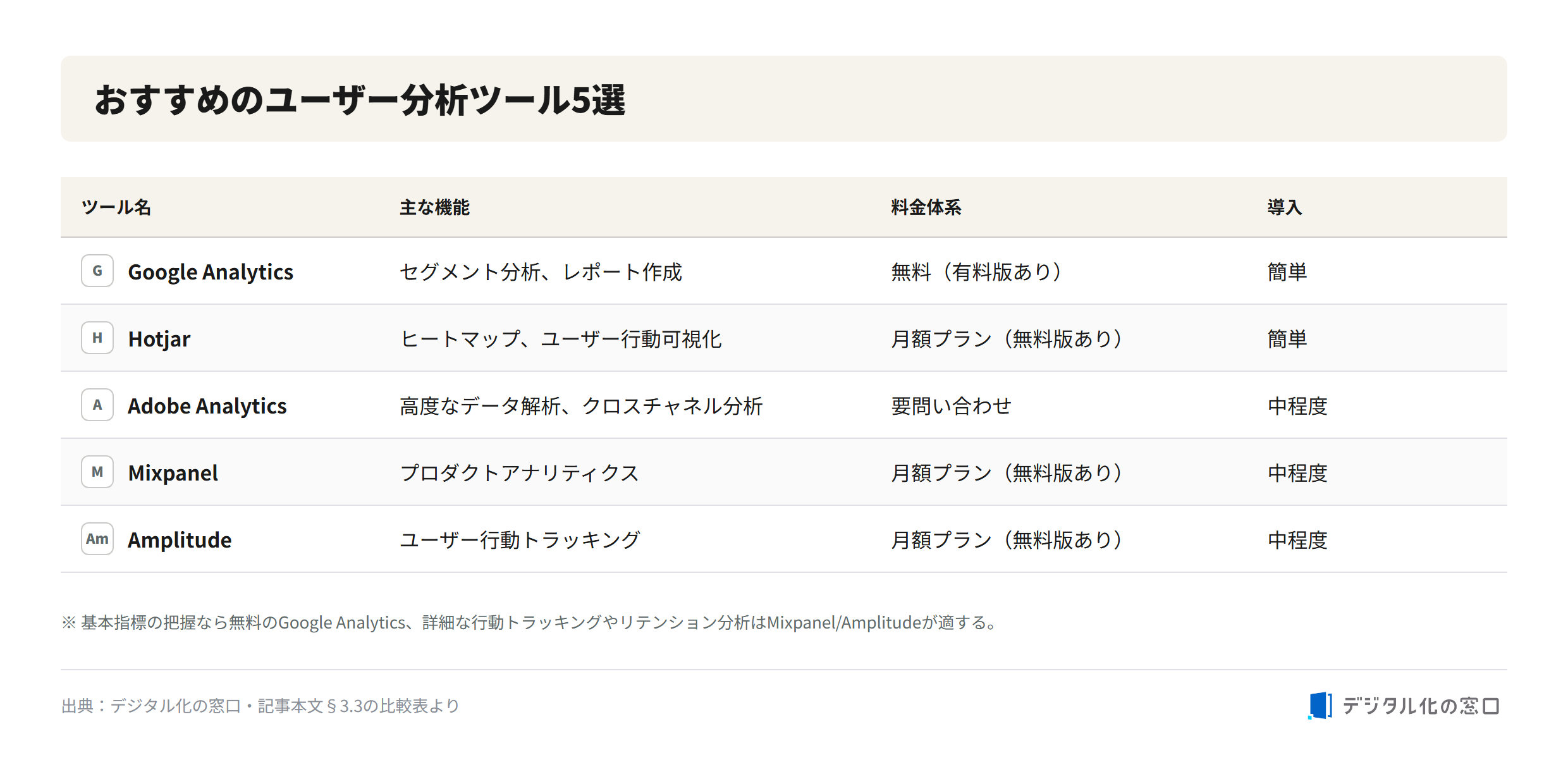
Task: Open the Adobe Analytics tool name
Action: (207, 406)
